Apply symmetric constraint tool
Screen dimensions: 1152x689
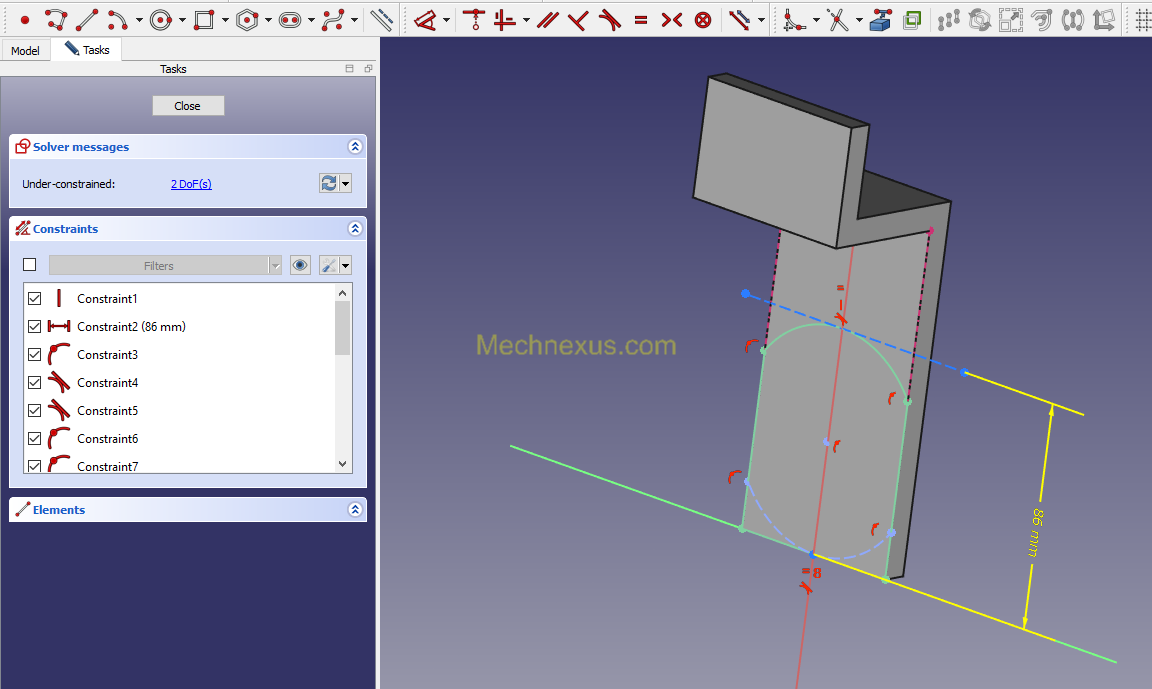672,19
